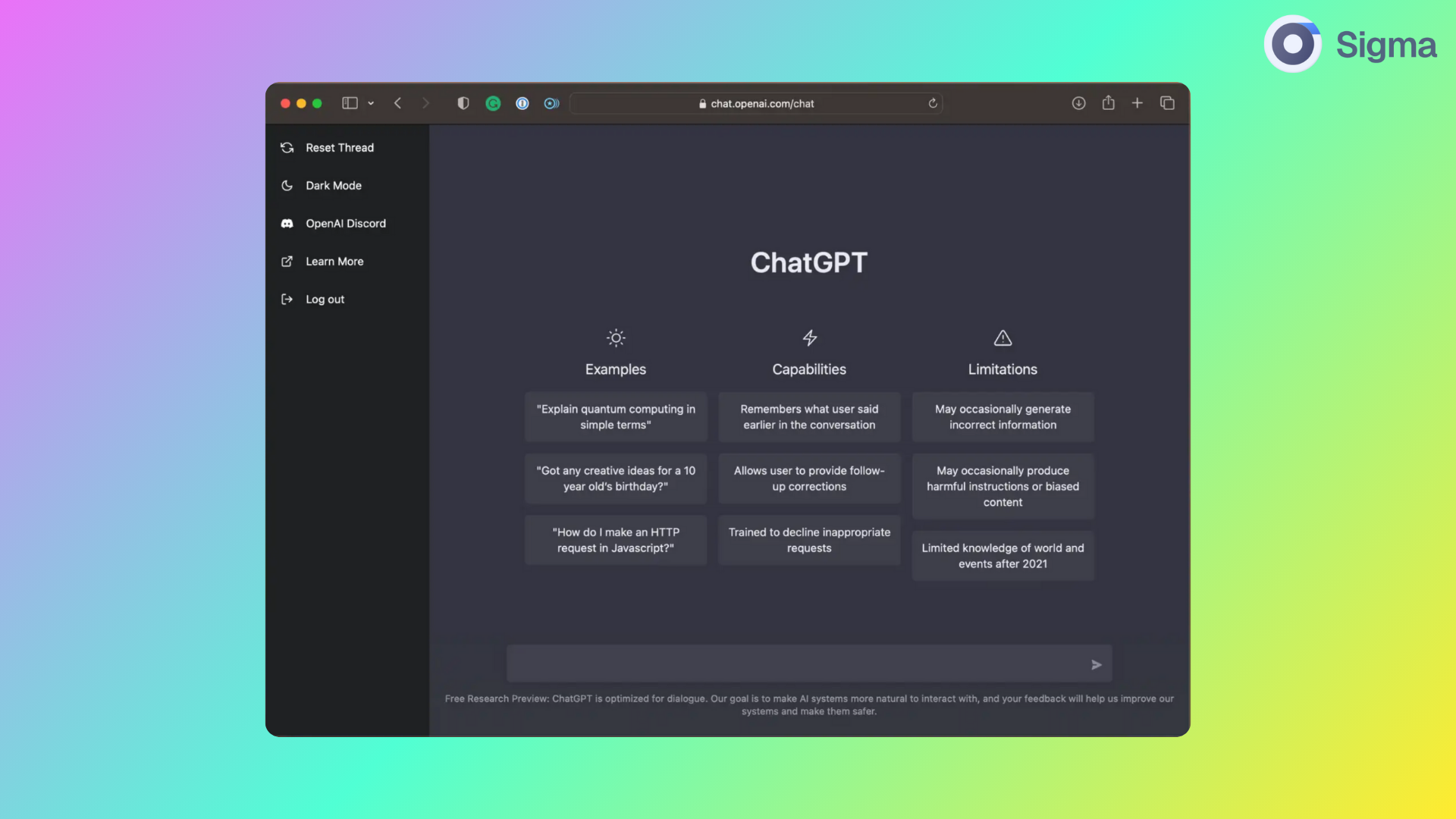This screenshot has height=819, width=1456.
Task: Click "Limited knowledge of world and events after 2021" card
Action: click(x=1003, y=556)
